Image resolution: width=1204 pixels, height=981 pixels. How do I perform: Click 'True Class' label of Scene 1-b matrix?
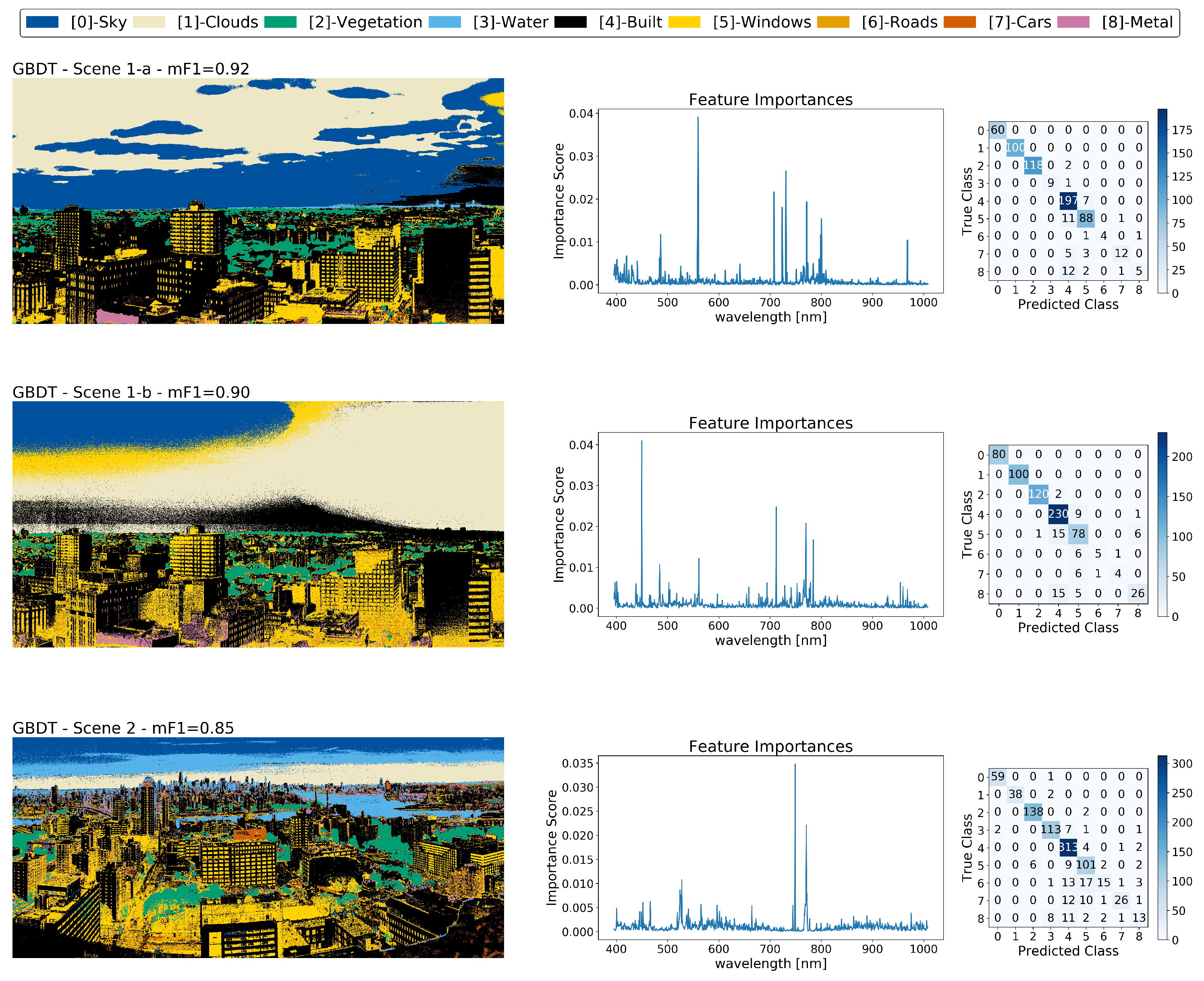click(968, 525)
